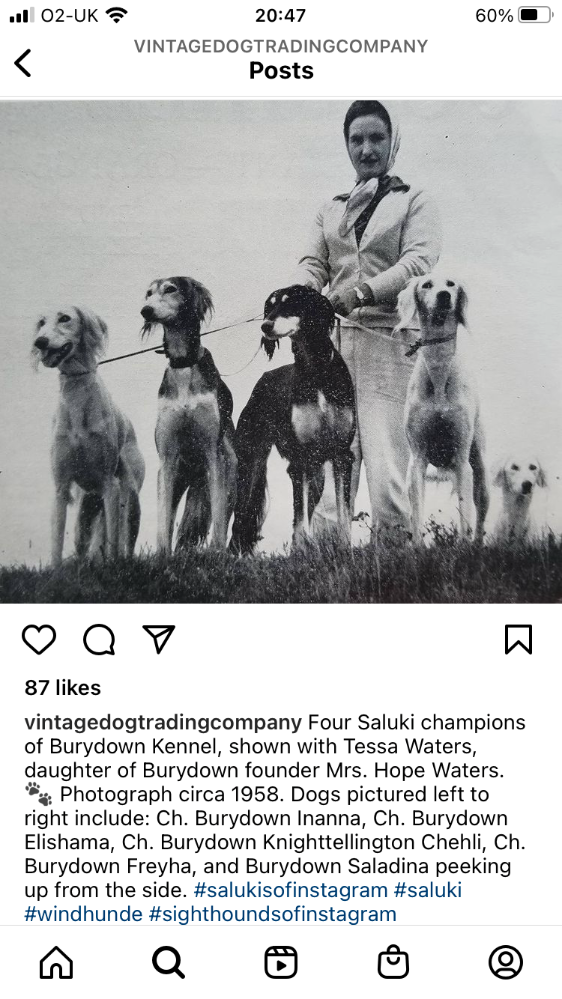Image resolution: width=562 pixels, height=999 pixels.
Task: Open the vintagedogtradingcompany username in the caption
Action: click(163, 722)
